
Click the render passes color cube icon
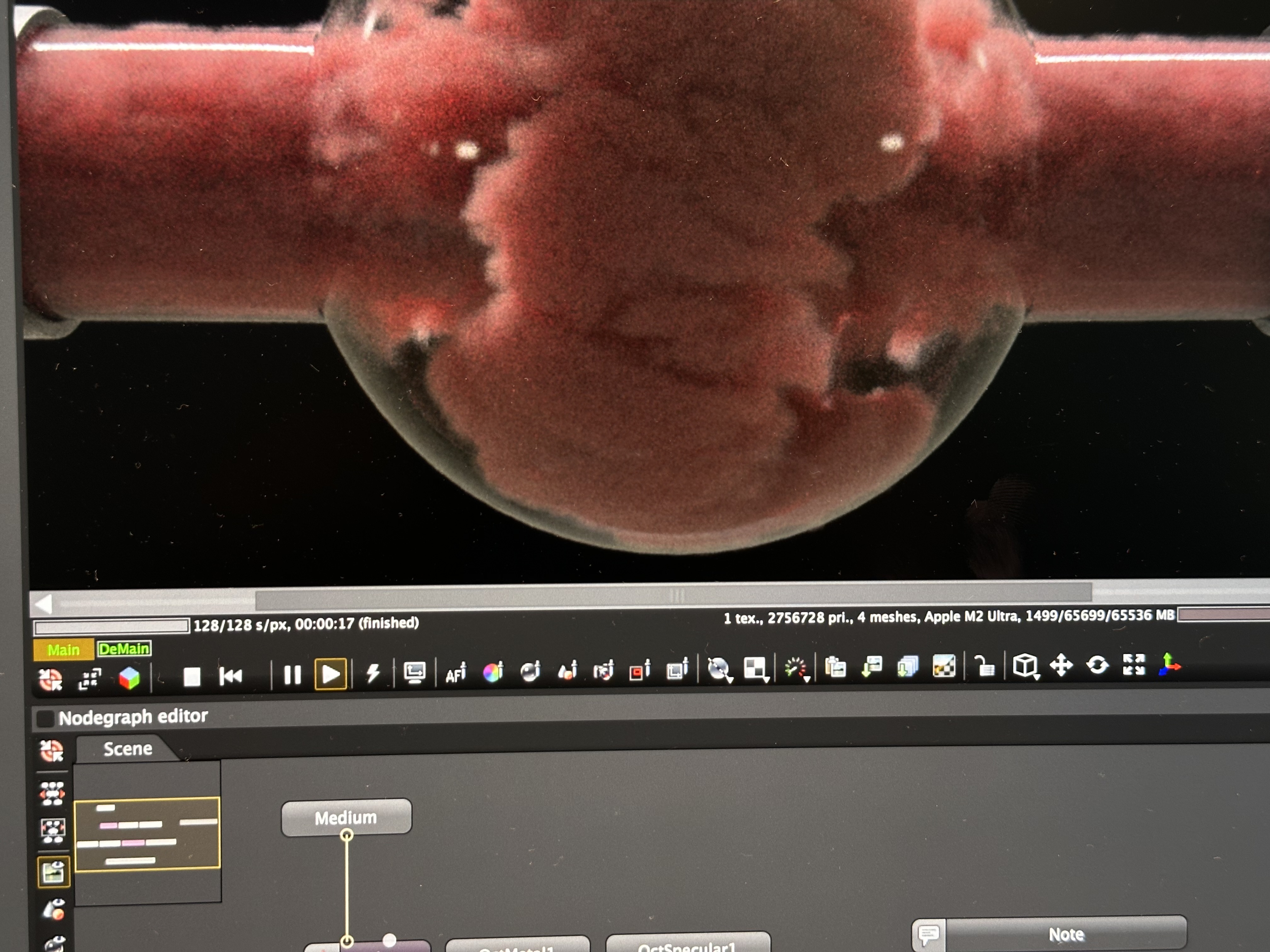pos(129,678)
